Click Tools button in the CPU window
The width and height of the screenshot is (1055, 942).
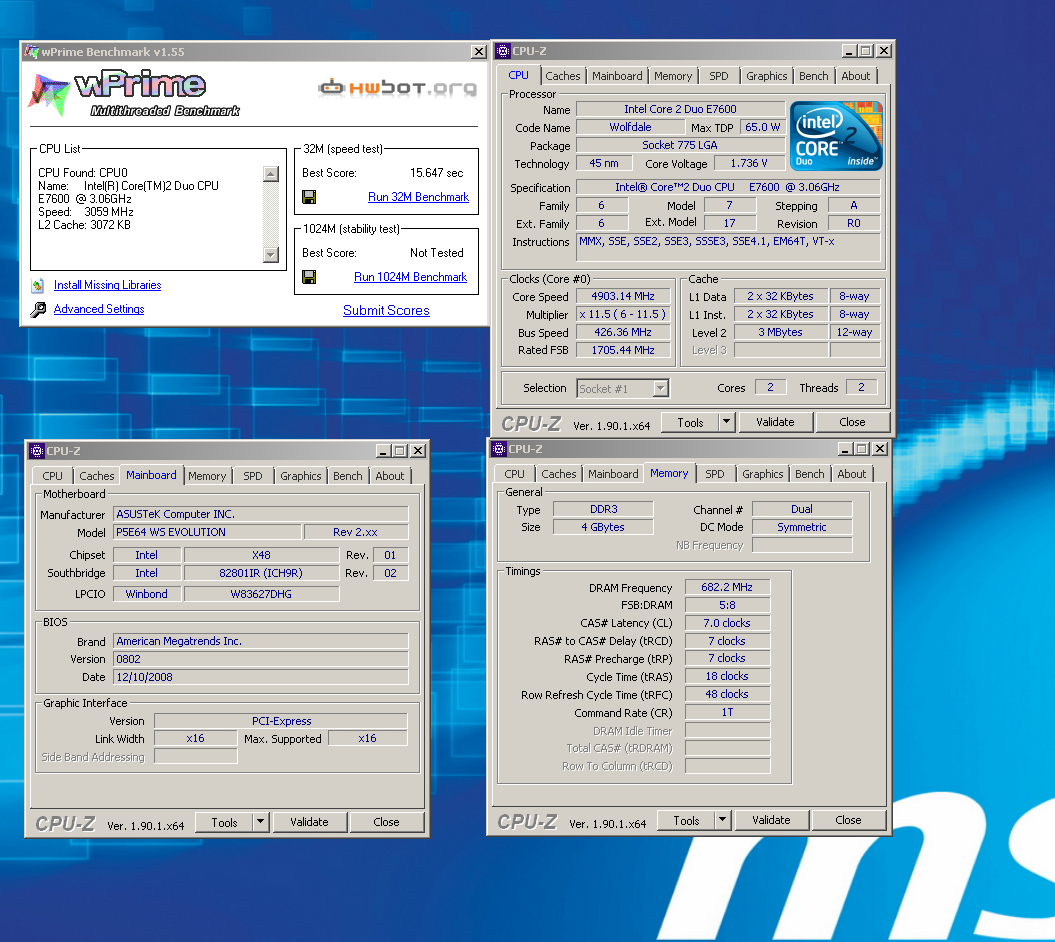(x=690, y=423)
